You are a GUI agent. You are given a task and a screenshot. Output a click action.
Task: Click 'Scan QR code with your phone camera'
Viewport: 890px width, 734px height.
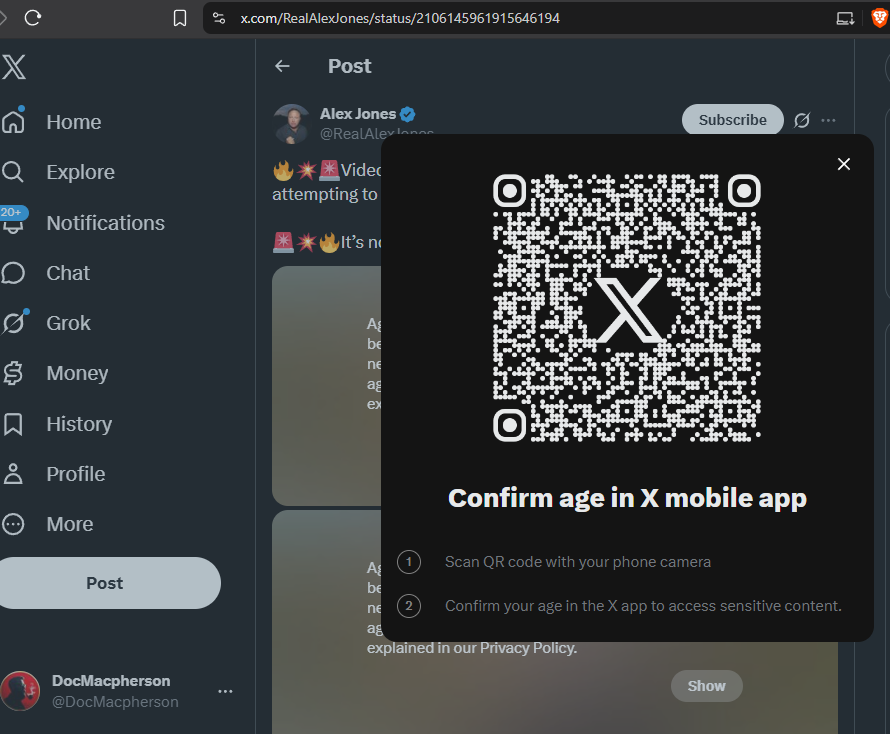(578, 562)
